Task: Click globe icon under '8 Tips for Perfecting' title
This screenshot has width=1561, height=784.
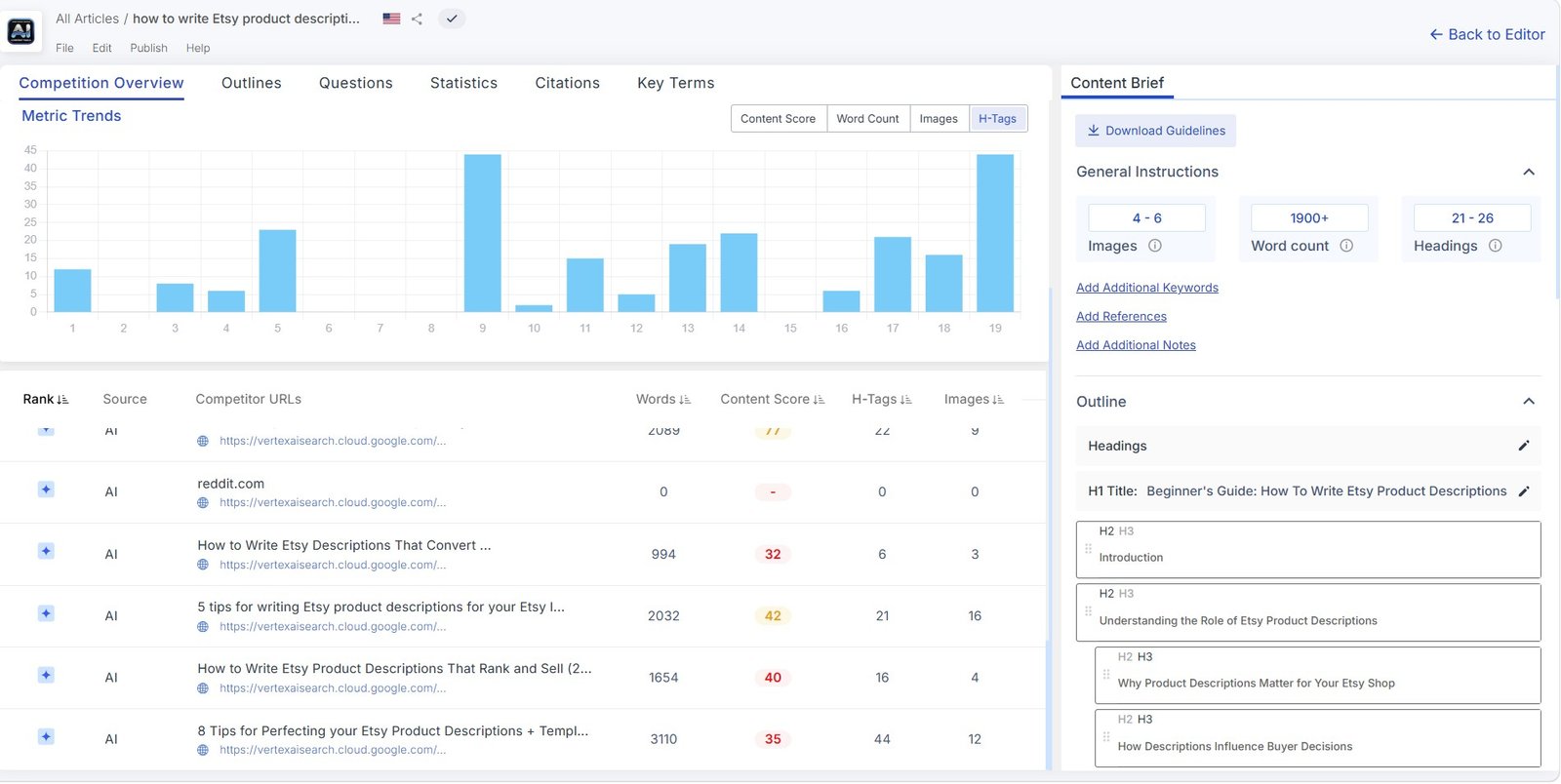Action: click(203, 751)
